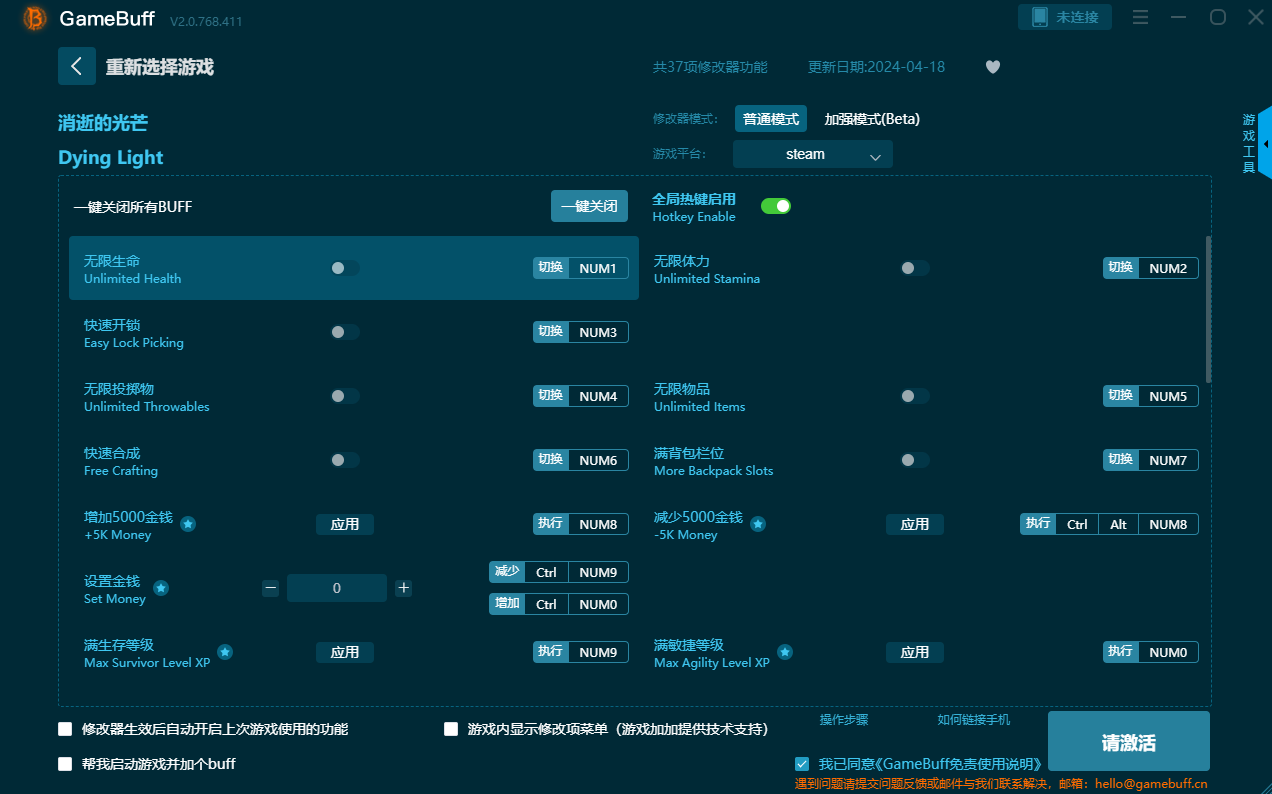Image resolution: width=1272 pixels, height=794 pixels.
Task: Click NUM9 hotkey for Max Survivor Level
Action: (x=598, y=652)
